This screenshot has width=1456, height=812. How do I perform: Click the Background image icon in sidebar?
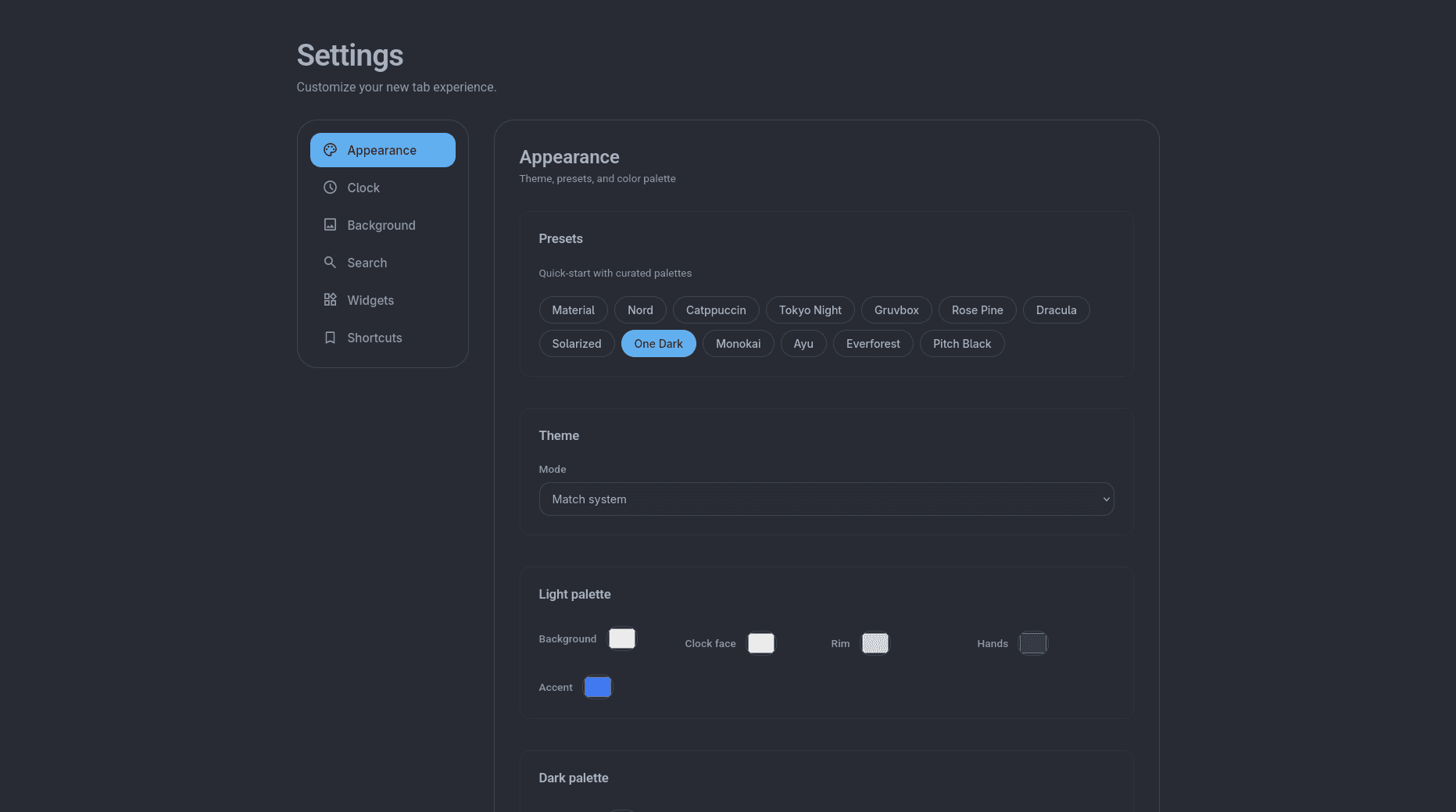(330, 225)
